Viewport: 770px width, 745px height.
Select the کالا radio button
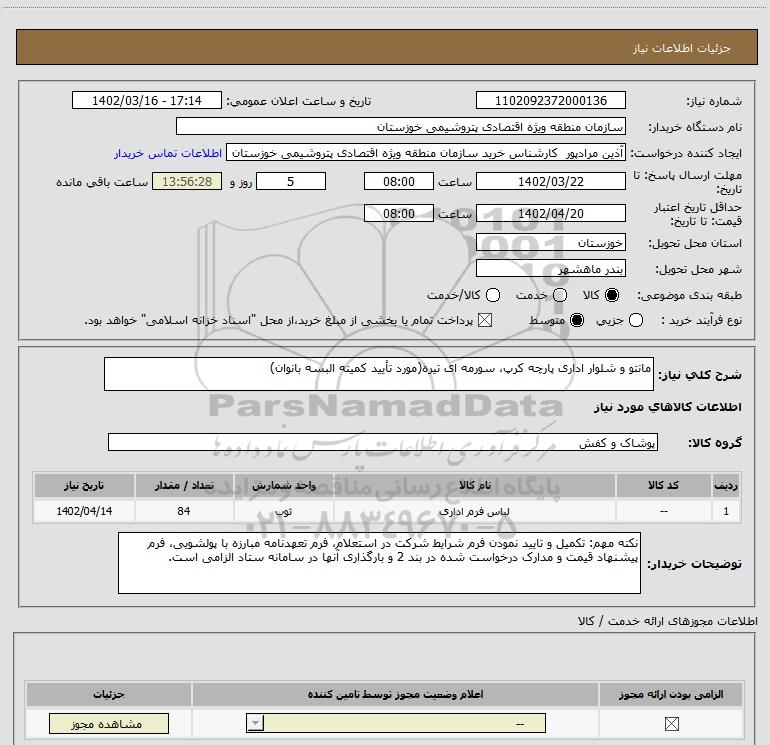click(611, 295)
